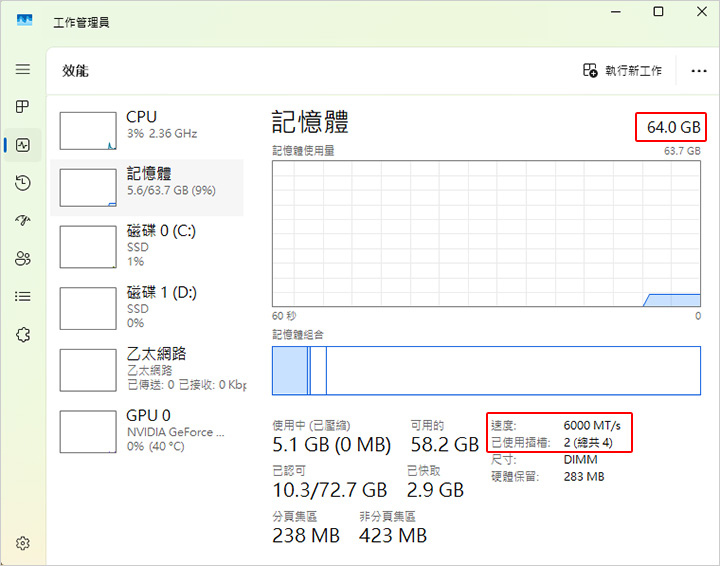
Task: Close the Task Manager window
Action: tap(702, 11)
